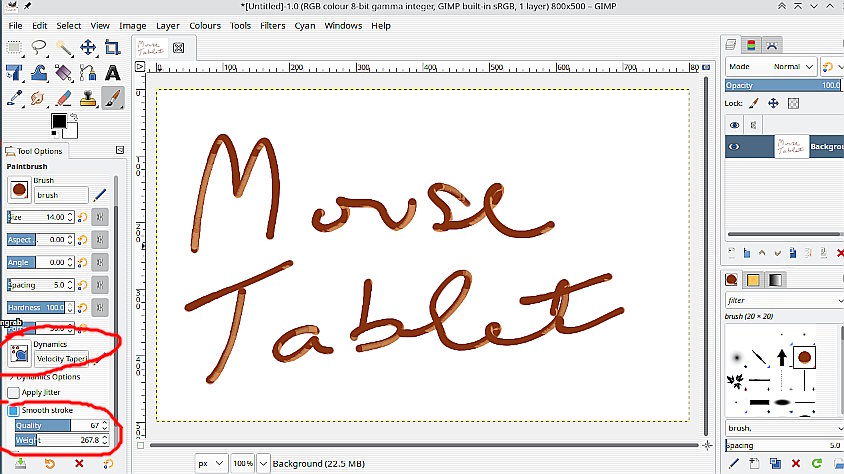Viewport: 844px width, 474px height.
Task: Open the Windows menu
Action: coord(343,25)
